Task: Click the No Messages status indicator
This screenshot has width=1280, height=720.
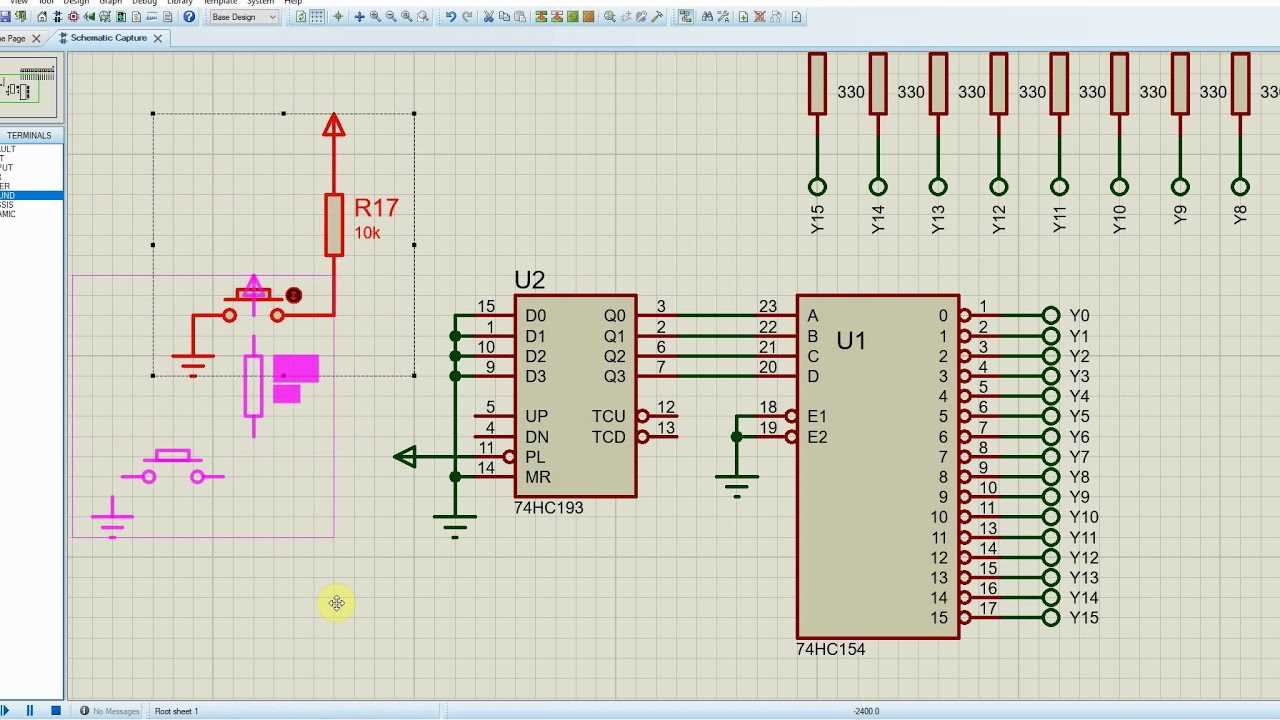Action: click(x=110, y=711)
